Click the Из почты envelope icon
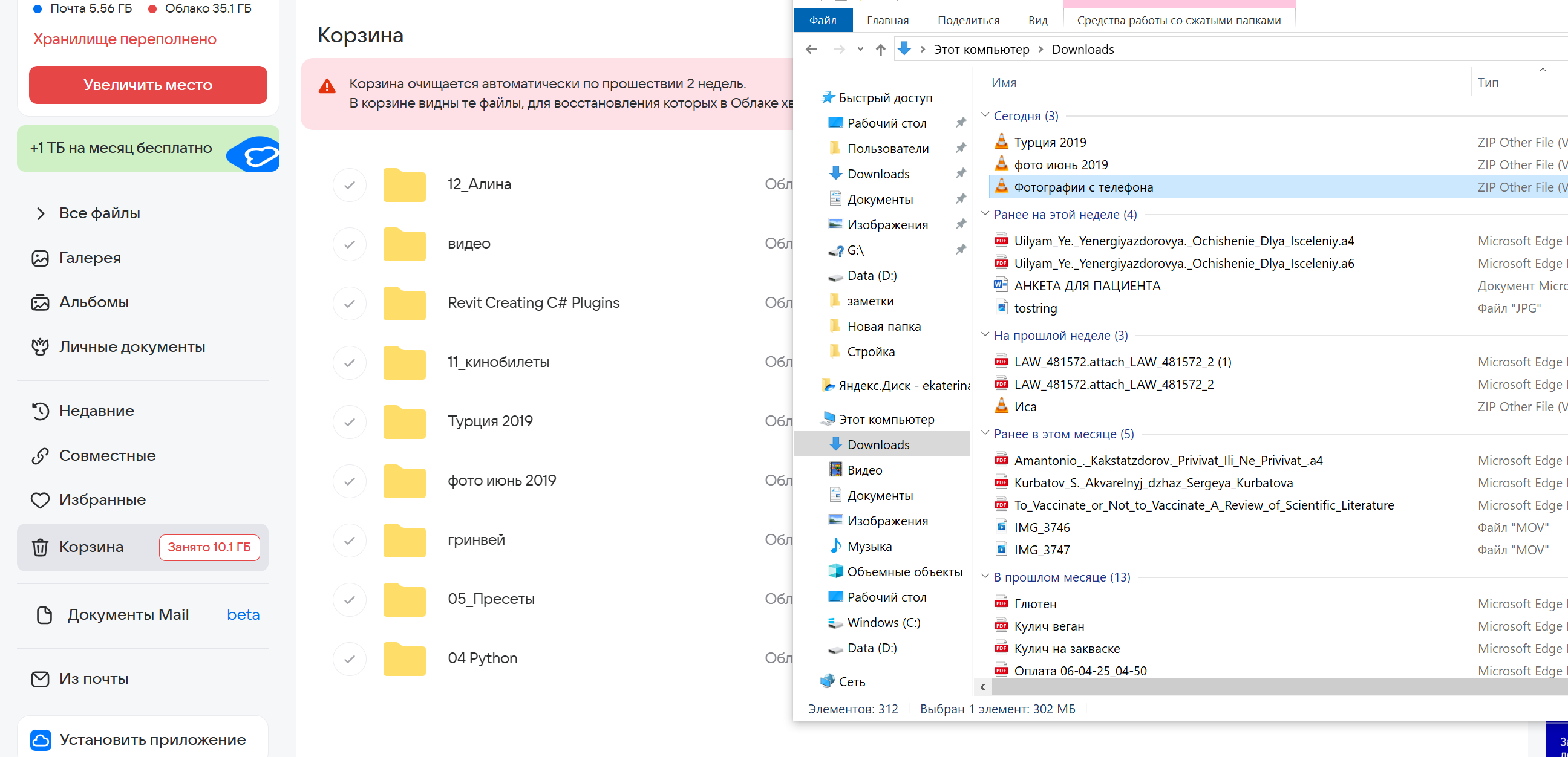Screen dimensions: 1568x757 [x=40, y=679]
